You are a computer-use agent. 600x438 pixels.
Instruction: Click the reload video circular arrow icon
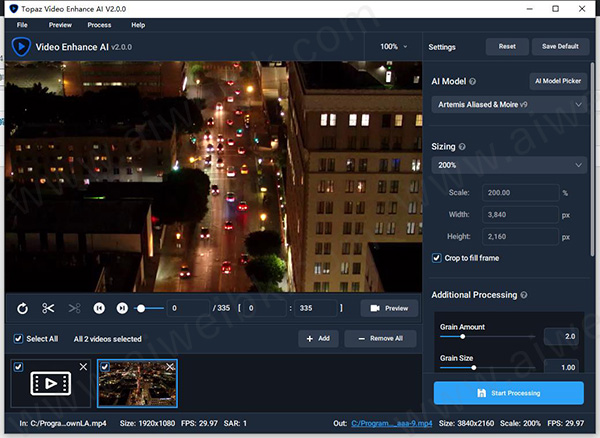(22, 308)
